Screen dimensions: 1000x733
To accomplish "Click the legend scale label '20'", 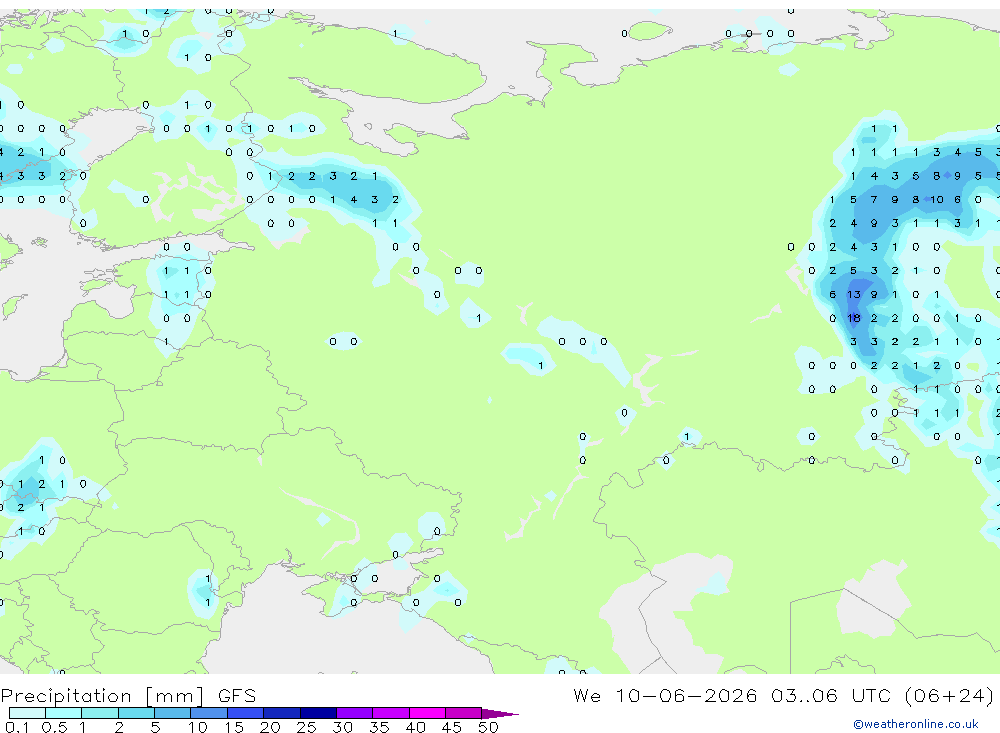I will [x=270, y=727].
